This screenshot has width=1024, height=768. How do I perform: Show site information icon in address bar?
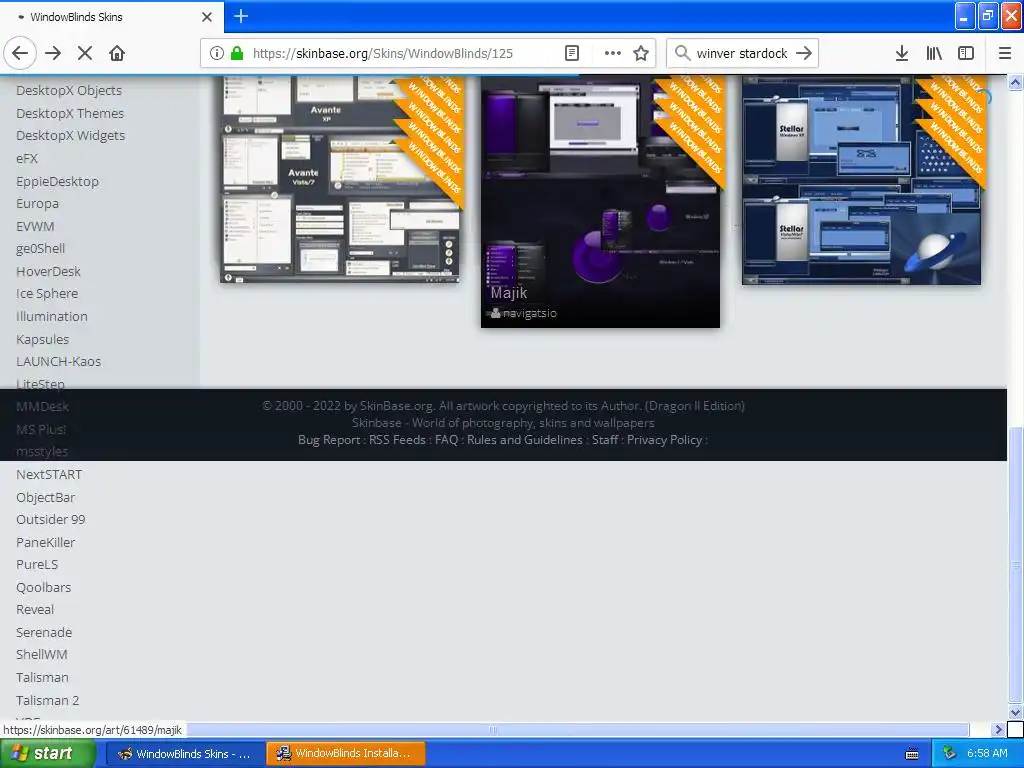click(x=216, y=54)
